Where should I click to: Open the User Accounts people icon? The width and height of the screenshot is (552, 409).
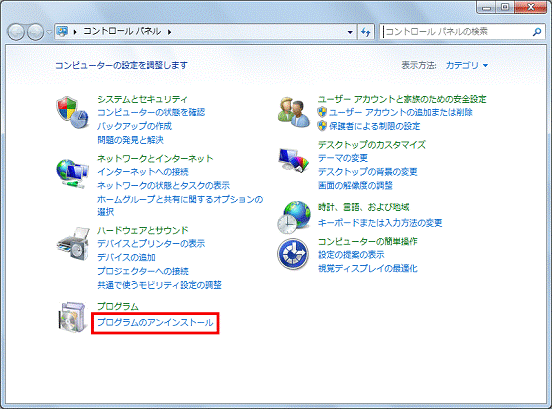coord(294,112)
